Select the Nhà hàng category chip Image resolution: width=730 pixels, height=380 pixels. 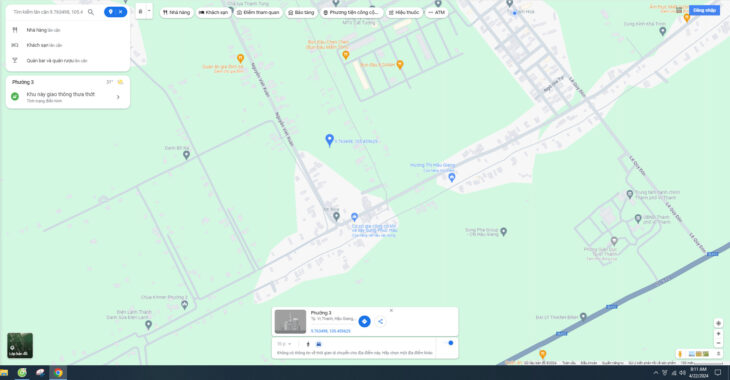[x=176, y=13]
